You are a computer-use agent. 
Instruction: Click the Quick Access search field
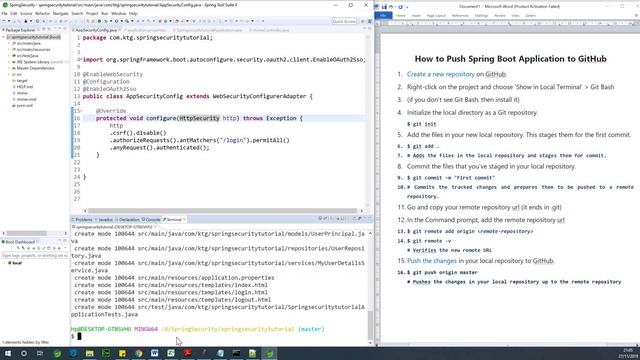[x=344, y=21]
